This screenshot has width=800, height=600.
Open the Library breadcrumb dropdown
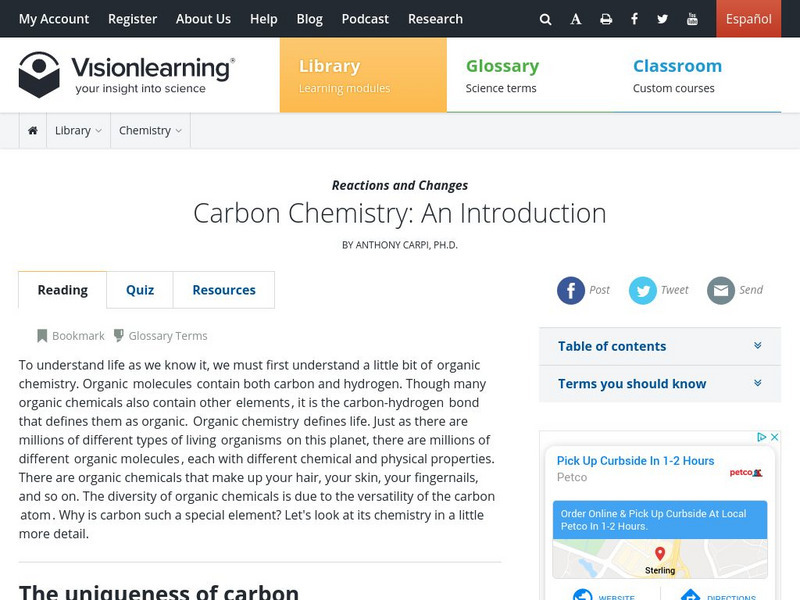point(78,130)
